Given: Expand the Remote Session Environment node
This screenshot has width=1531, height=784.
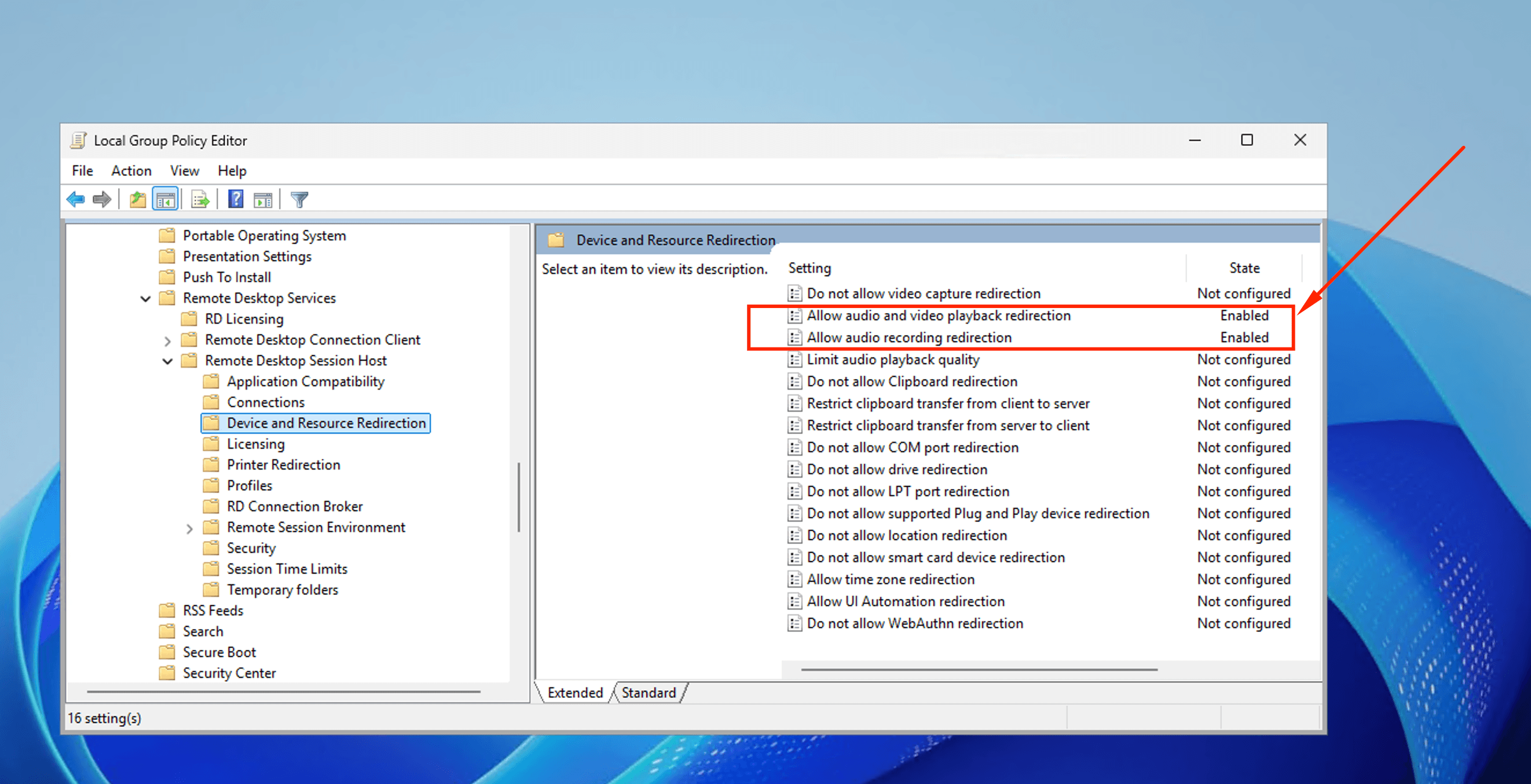Looking at the screenshot, I should pyautogui.click(x=189, y=529).
